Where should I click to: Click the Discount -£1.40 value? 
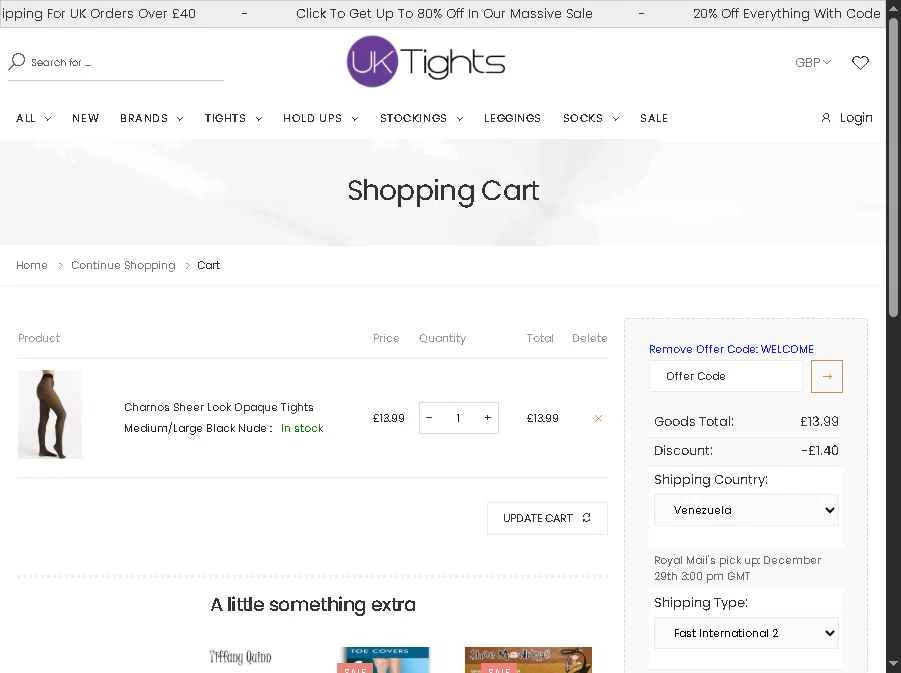click(x=819, y=450)
